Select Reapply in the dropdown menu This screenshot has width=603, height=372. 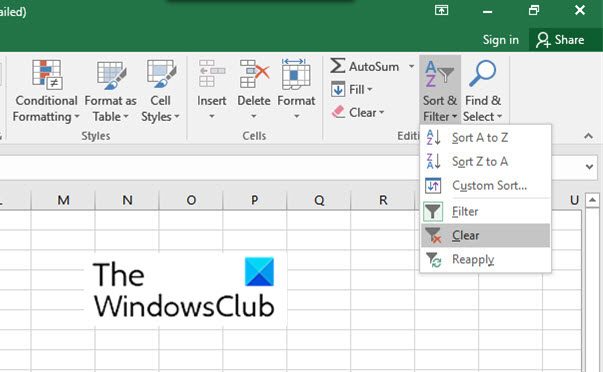click(485, 259)
